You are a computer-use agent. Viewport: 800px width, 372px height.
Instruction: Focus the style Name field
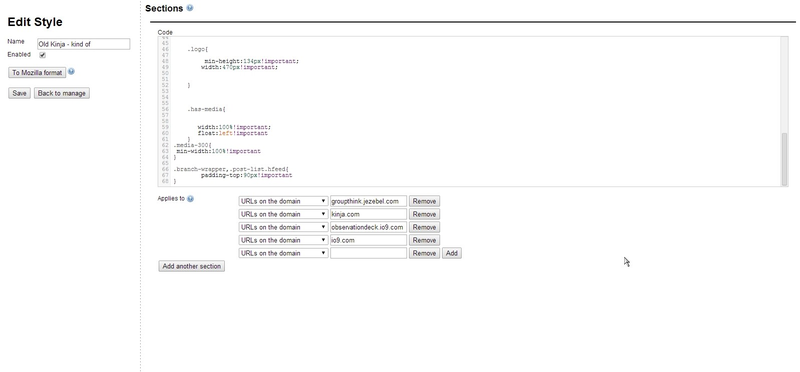84,44
